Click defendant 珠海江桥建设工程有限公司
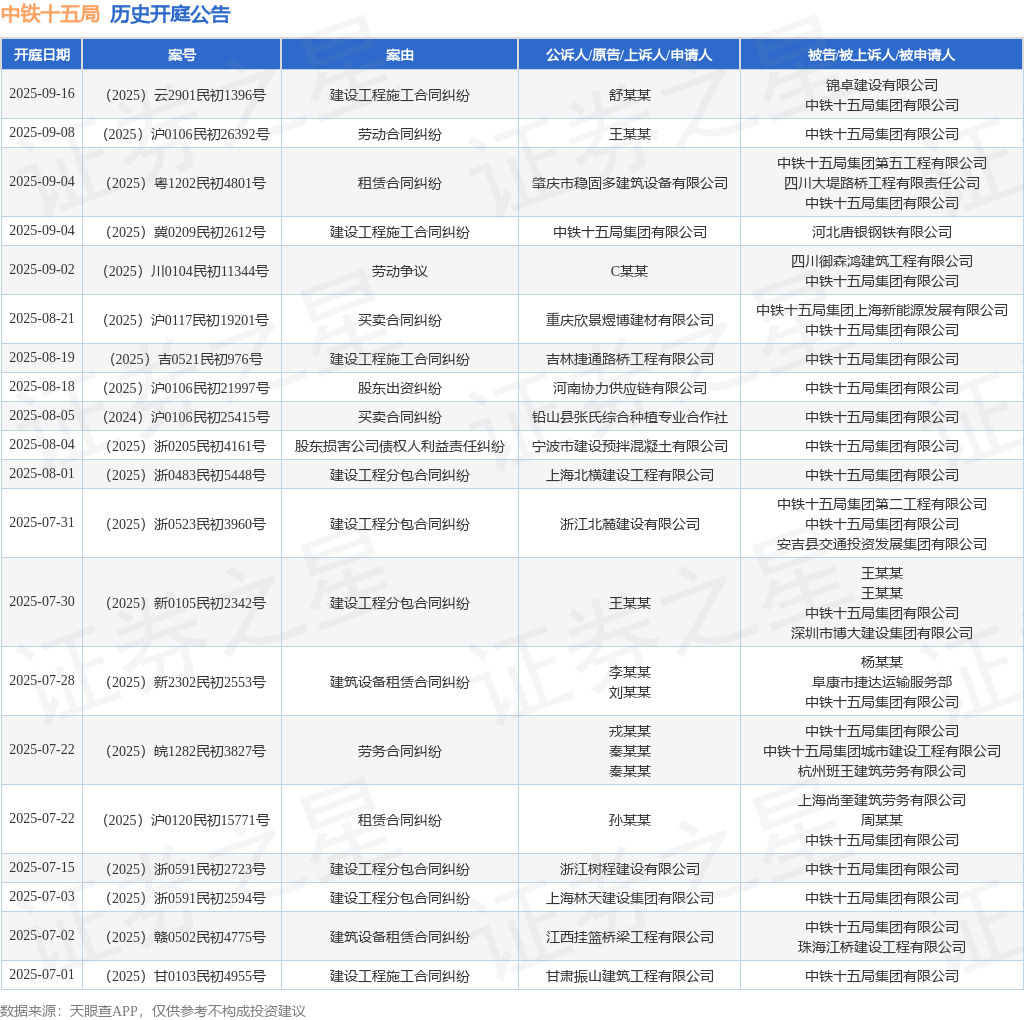This screenshot has height=1020, width=1024. pos(882,948)
